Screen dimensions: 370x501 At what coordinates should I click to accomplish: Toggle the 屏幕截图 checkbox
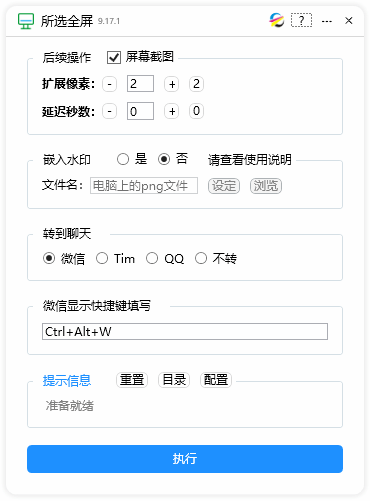click(114, 57)
